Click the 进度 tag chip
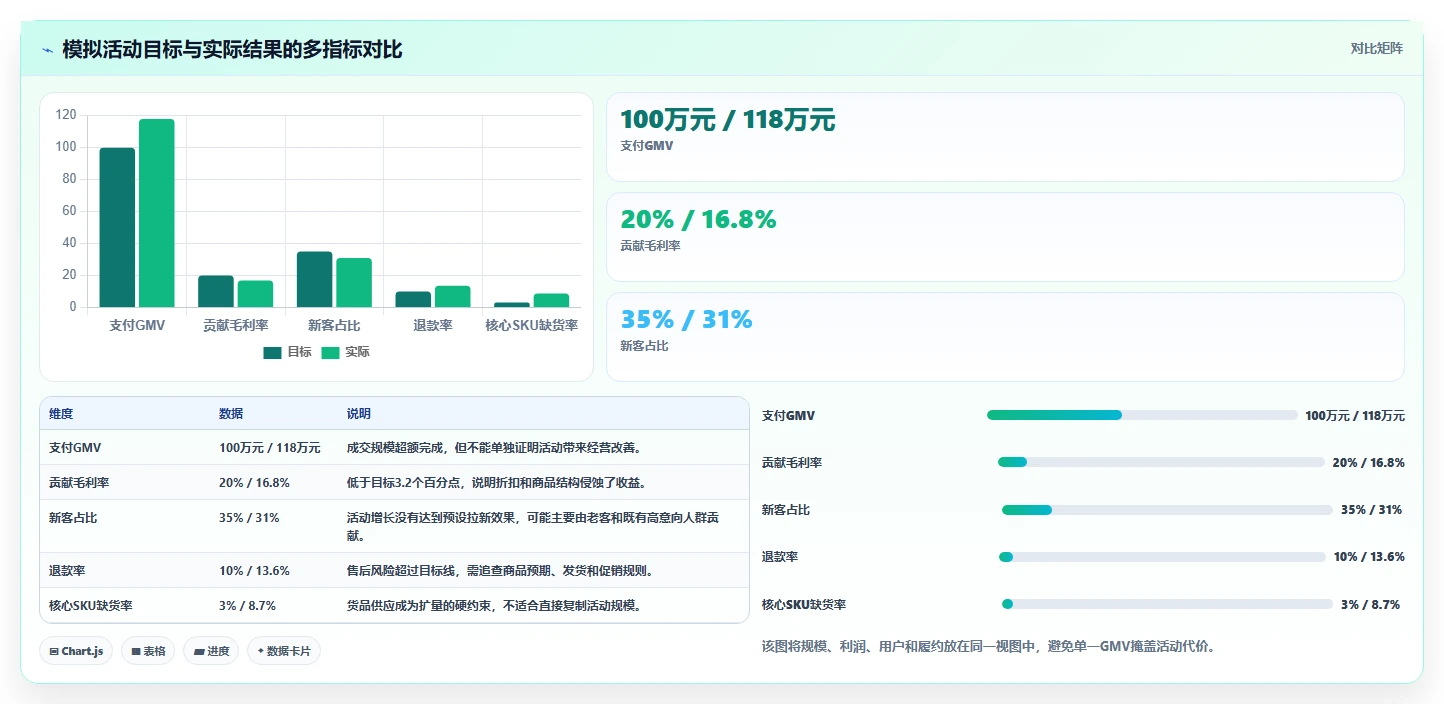Viewport: 1444px width, 704px height. (211, 651)
